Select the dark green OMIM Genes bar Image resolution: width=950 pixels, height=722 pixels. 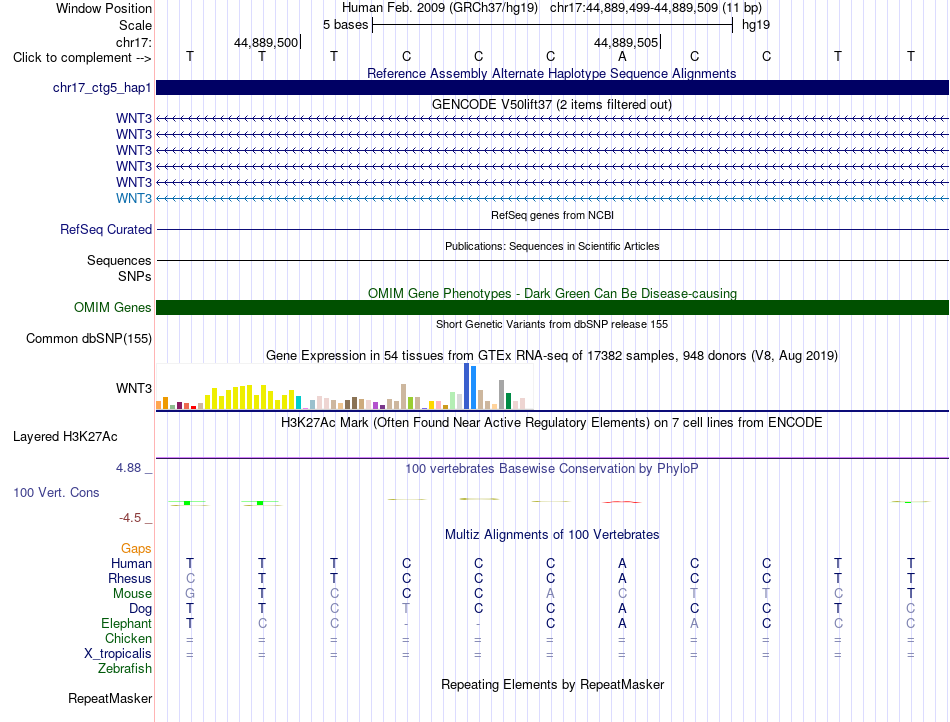552,308
